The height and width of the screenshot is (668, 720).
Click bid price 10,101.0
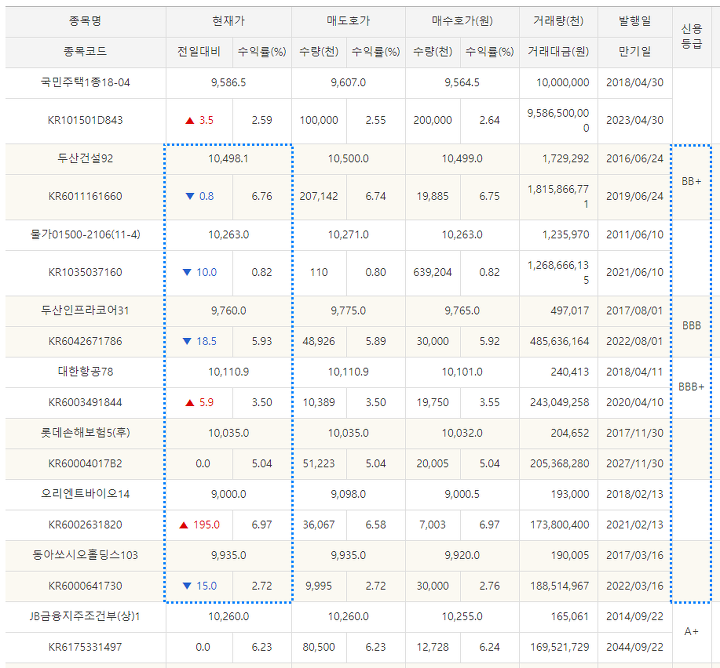pyautogui.click(x=462, y=371)
